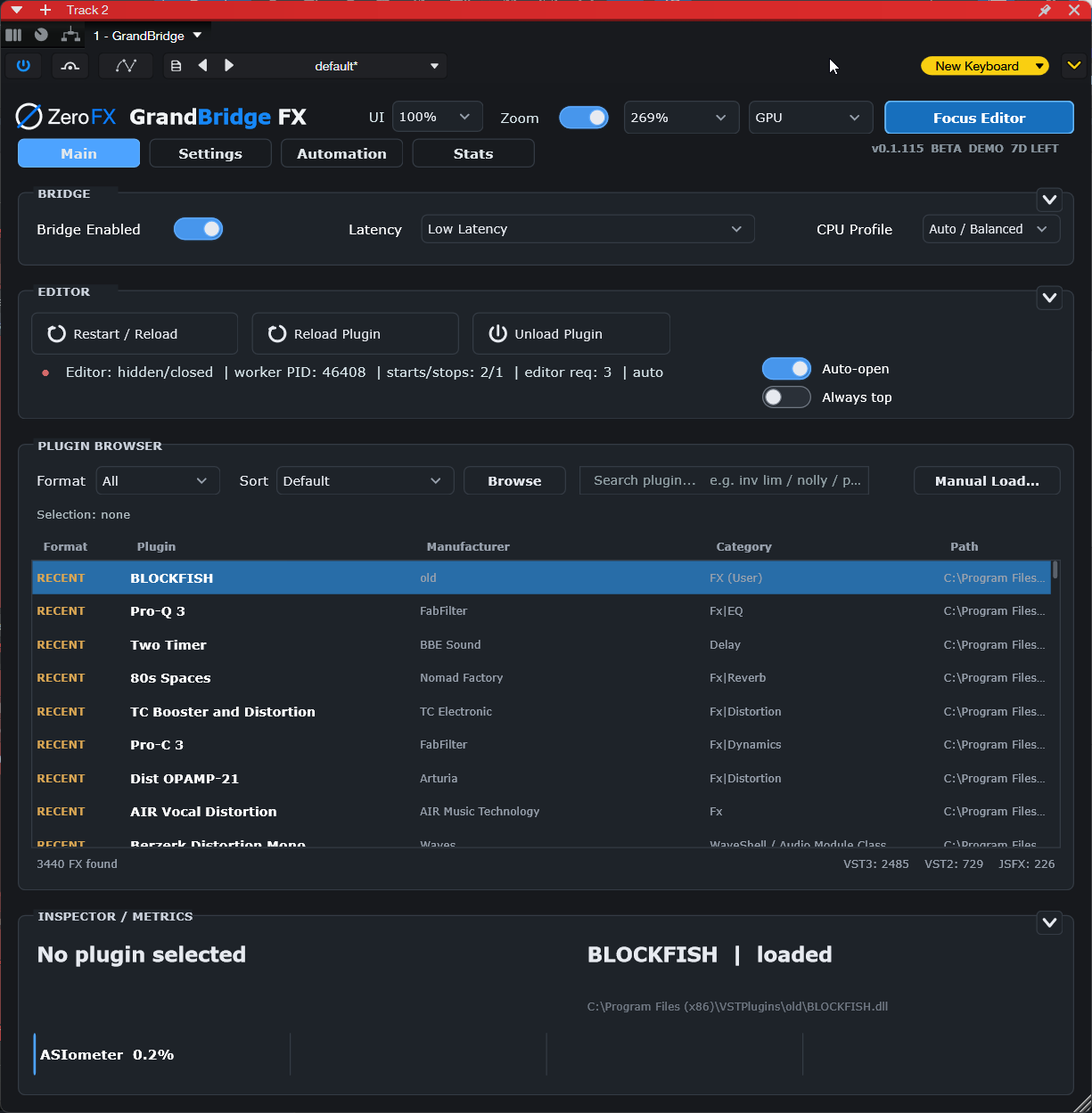
Task: Open the 1 - GrandBridge plugin selector
Action: tap(148, 36)
